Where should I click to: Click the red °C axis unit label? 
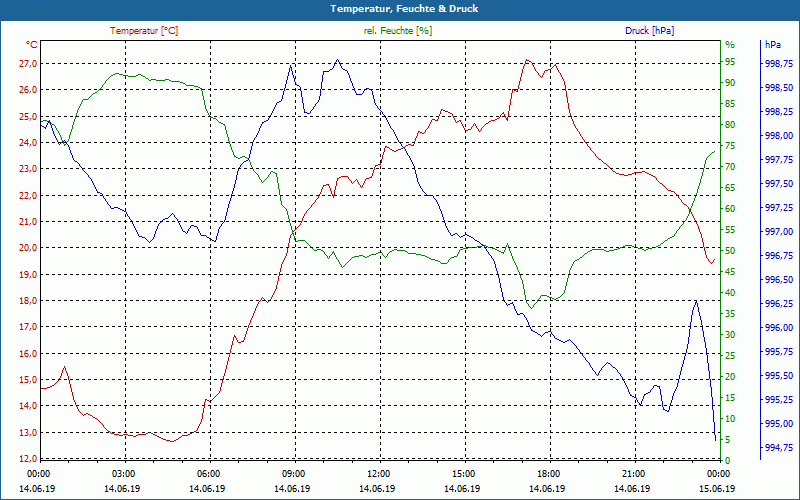click(31, 45)
